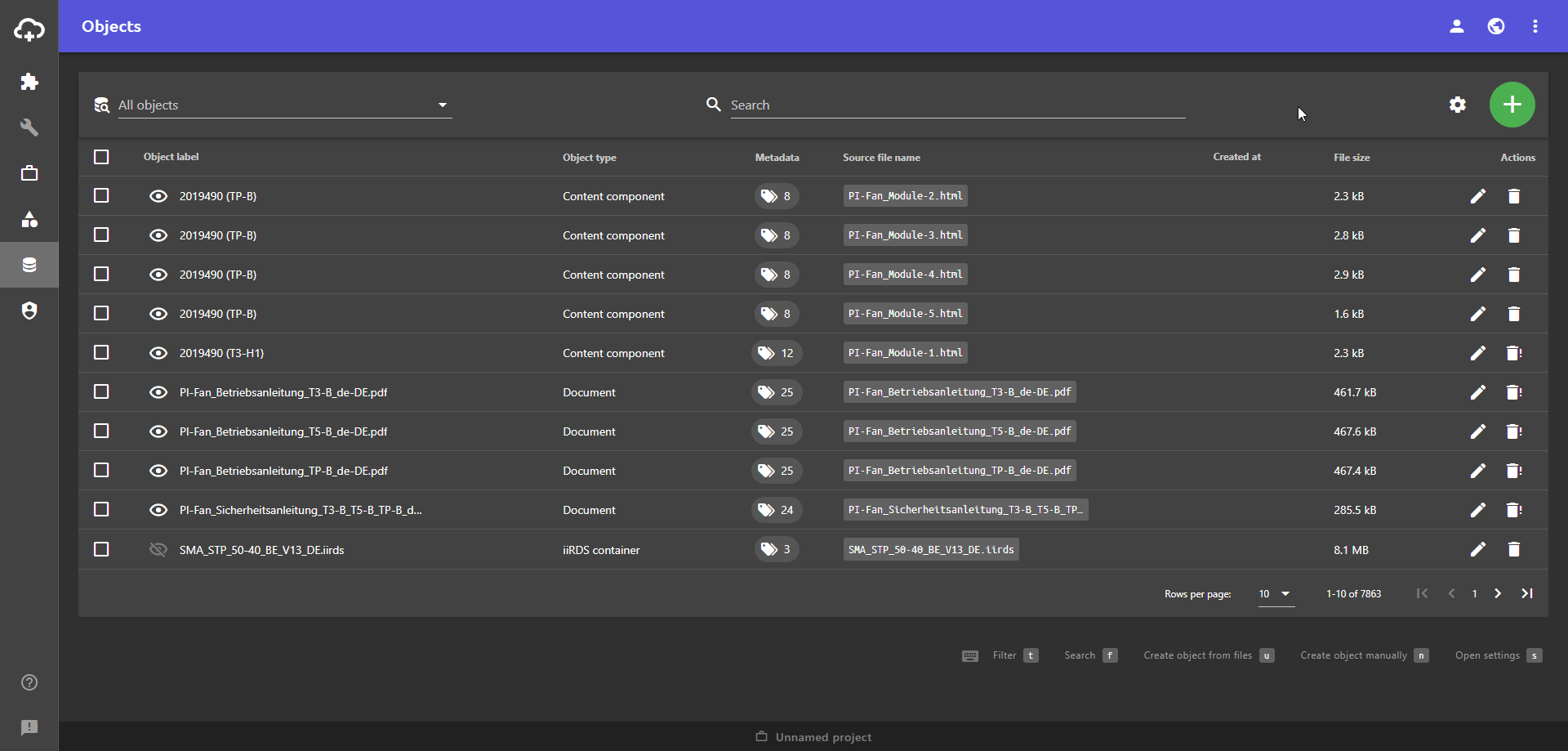Delete the SMA_STP_50-40_BE_V13_DE.iirds object
1568x751 pixels.
1514,549
